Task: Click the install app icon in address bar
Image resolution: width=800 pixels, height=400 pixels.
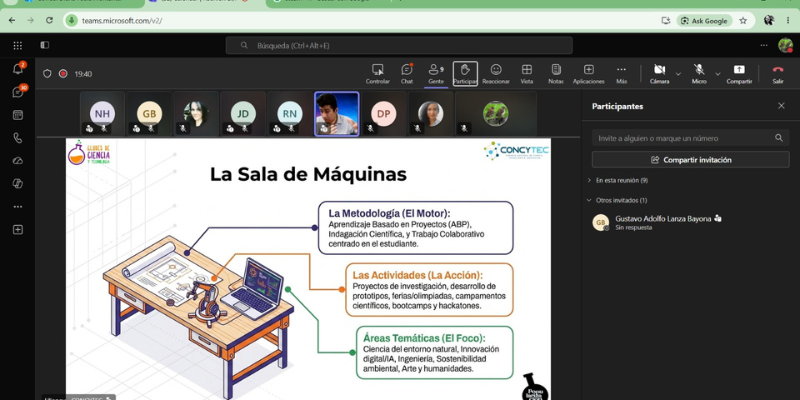Action: (665, 20)
